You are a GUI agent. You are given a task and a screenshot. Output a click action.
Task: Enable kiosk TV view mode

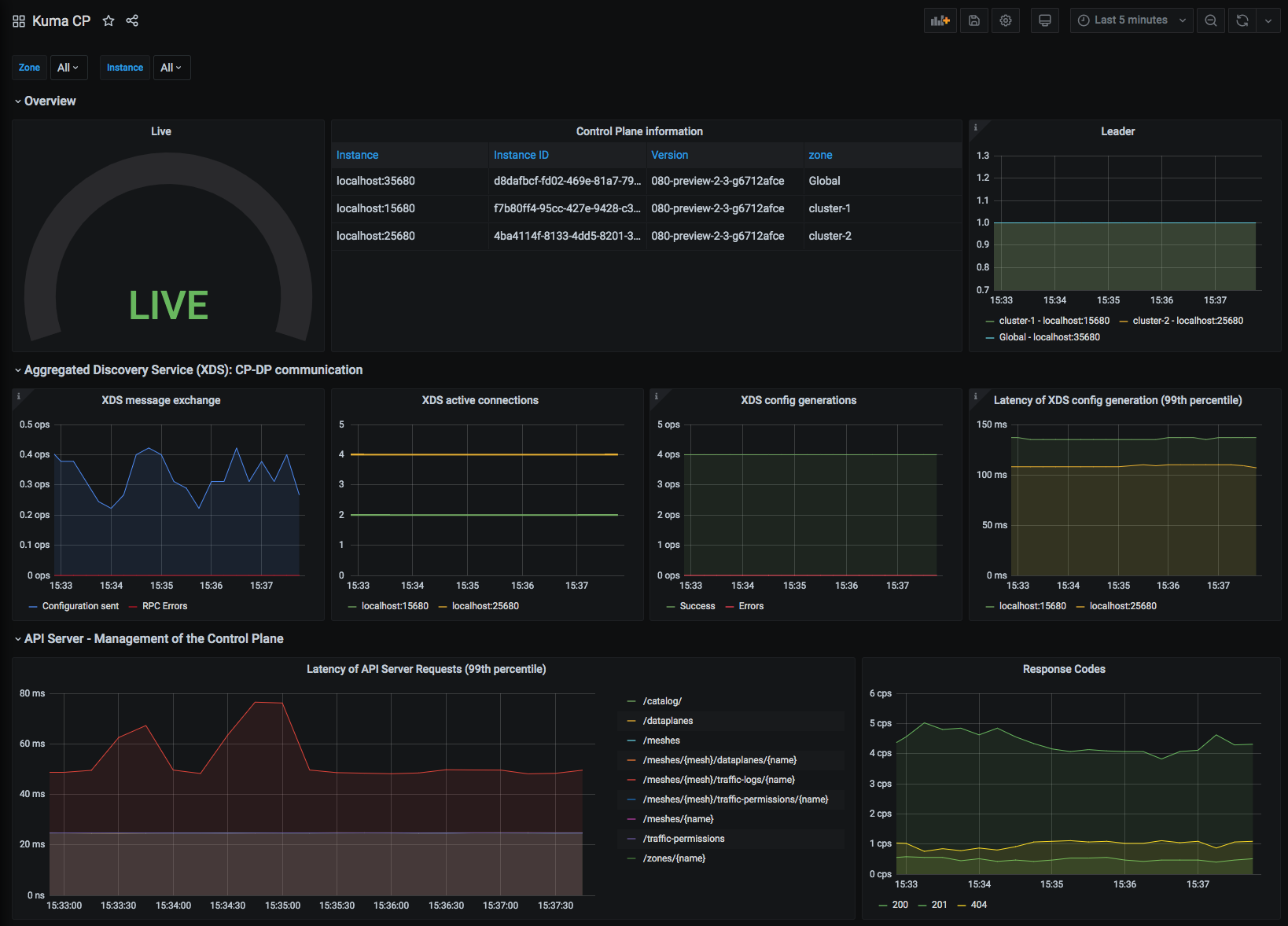point(1044,20)
